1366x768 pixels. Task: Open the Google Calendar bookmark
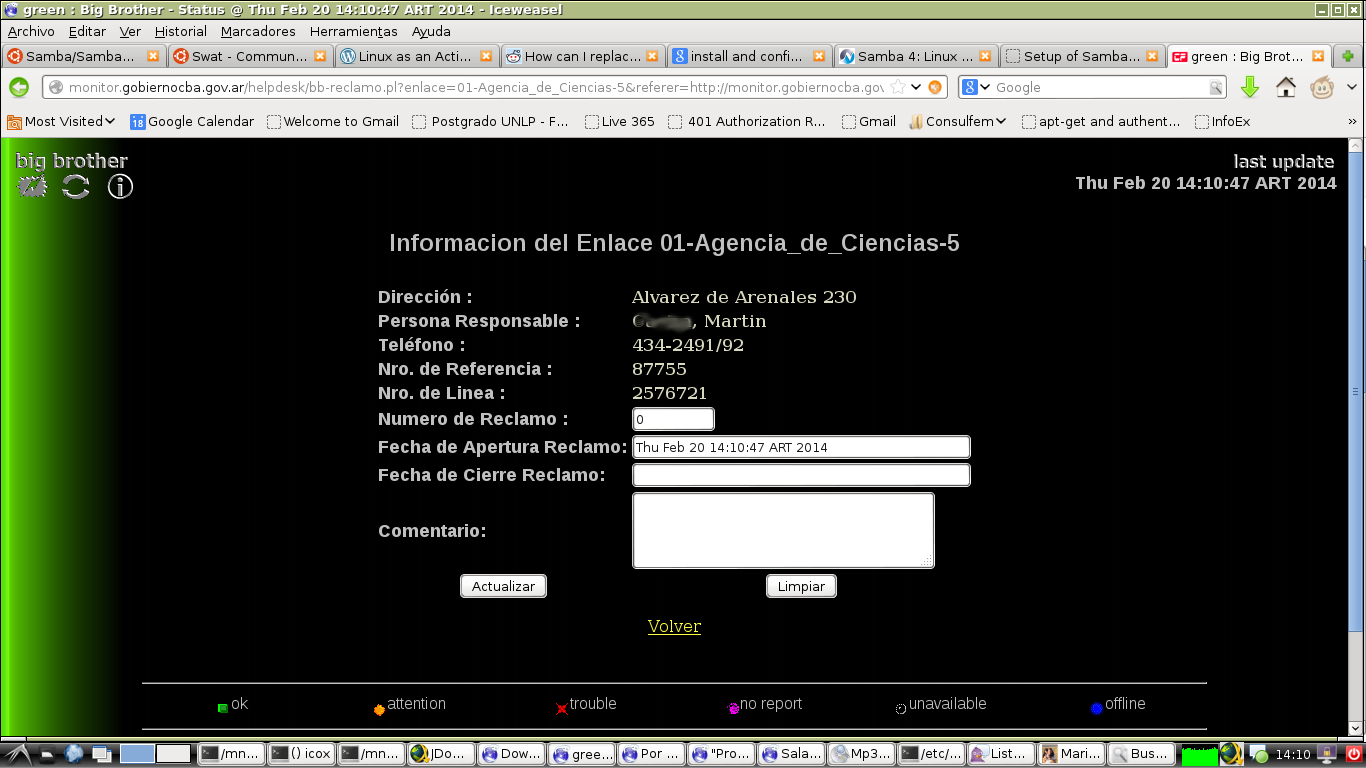(x=191, y=122)
